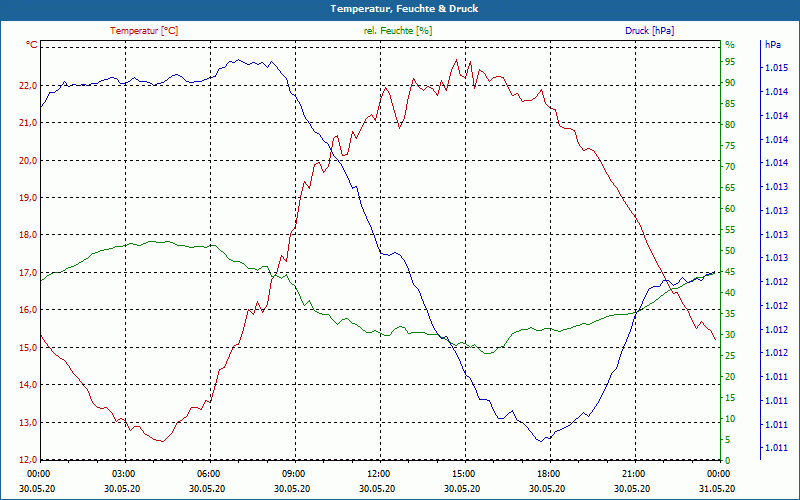Screen dimensions: 800x500
Task: Click the 60 value on humidity axis
Action: click(730, 209)
